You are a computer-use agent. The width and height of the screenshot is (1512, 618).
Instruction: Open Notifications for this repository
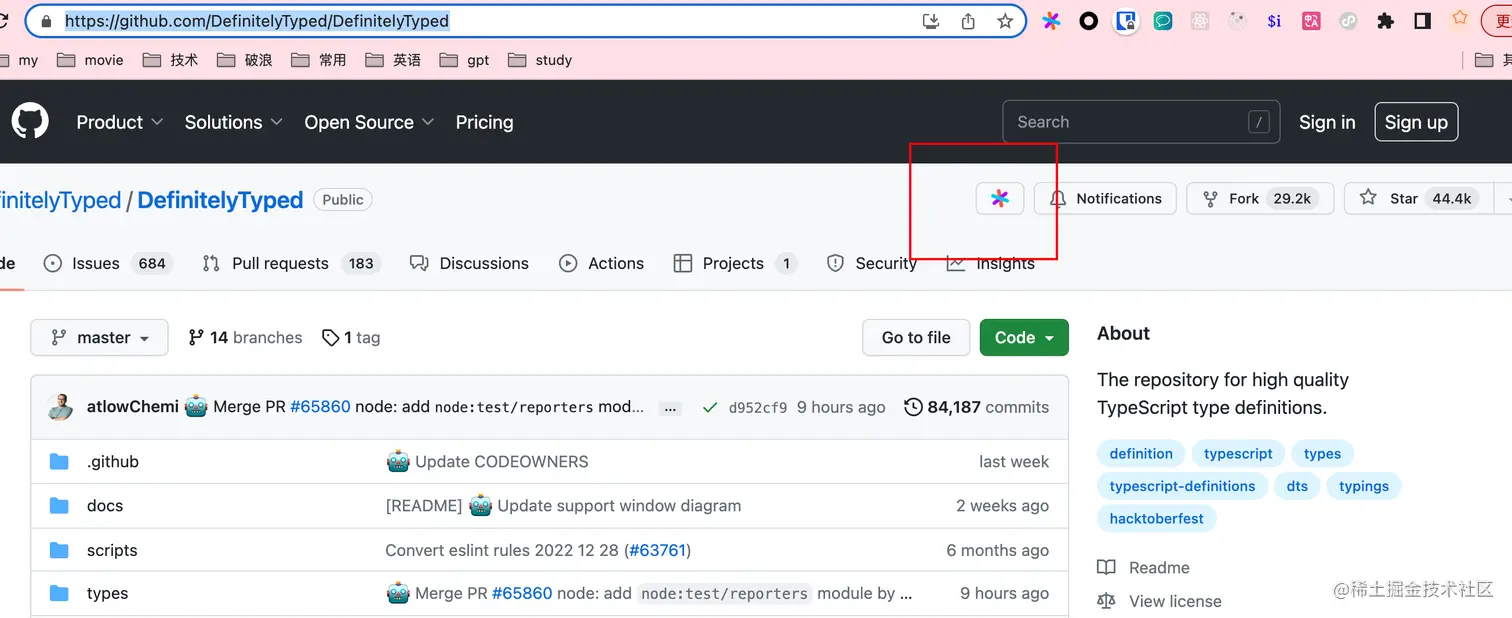click(x=1105, y=198)
